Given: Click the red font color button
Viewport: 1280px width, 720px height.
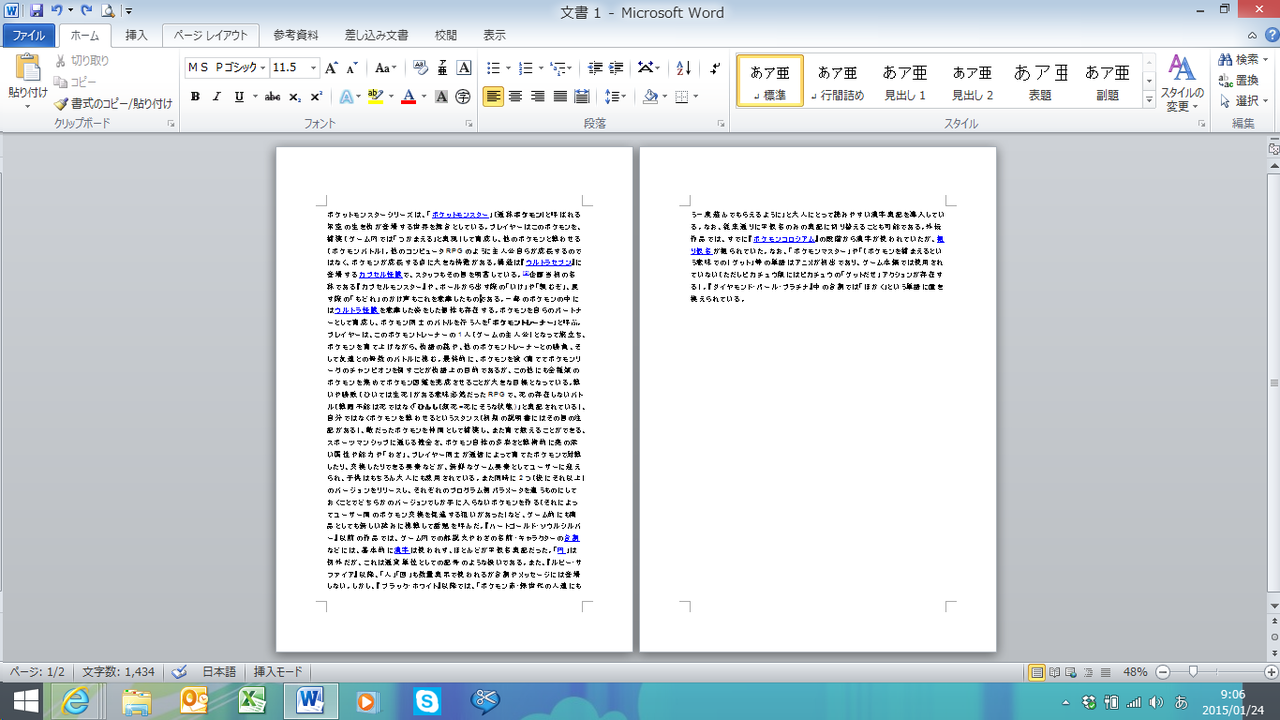Looking at the screenshot, I should (408, 97).
